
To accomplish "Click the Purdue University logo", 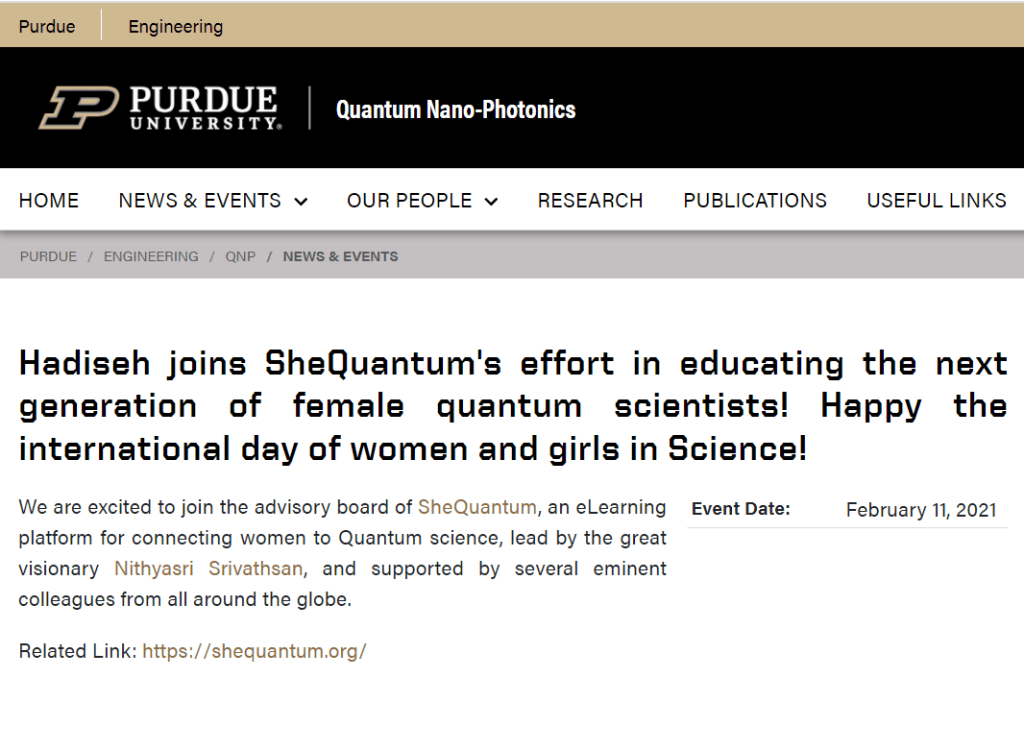I will coord(159,108).
